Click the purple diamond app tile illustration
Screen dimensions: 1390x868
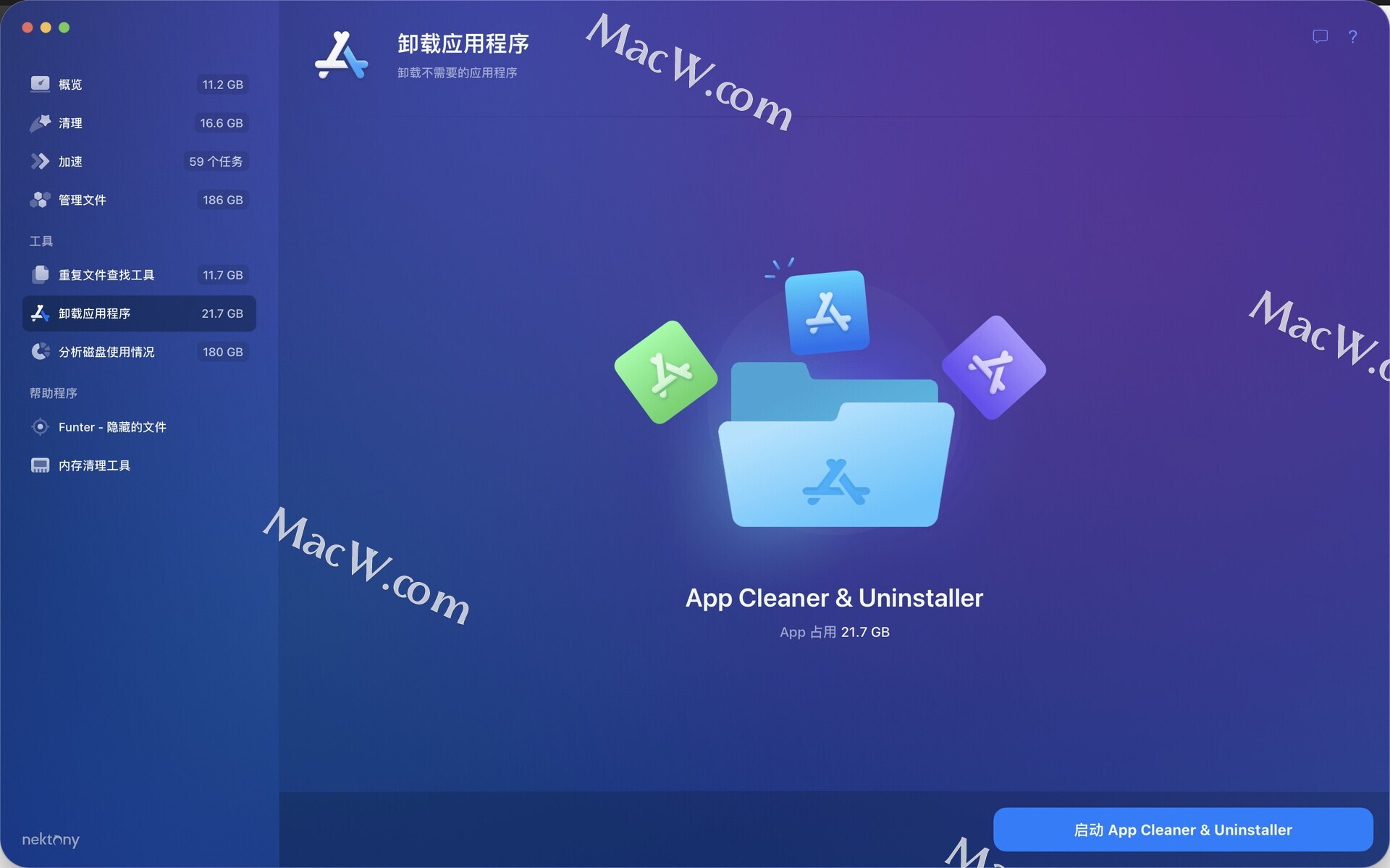tap(994, 368)
